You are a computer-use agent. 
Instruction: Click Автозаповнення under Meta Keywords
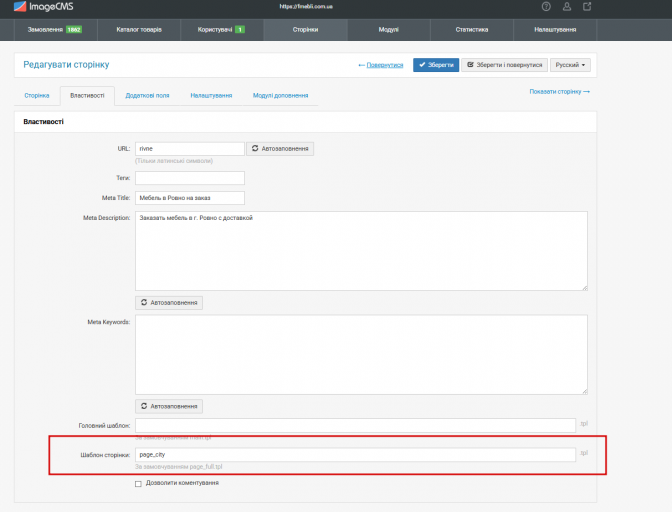(x=169, y=406)
